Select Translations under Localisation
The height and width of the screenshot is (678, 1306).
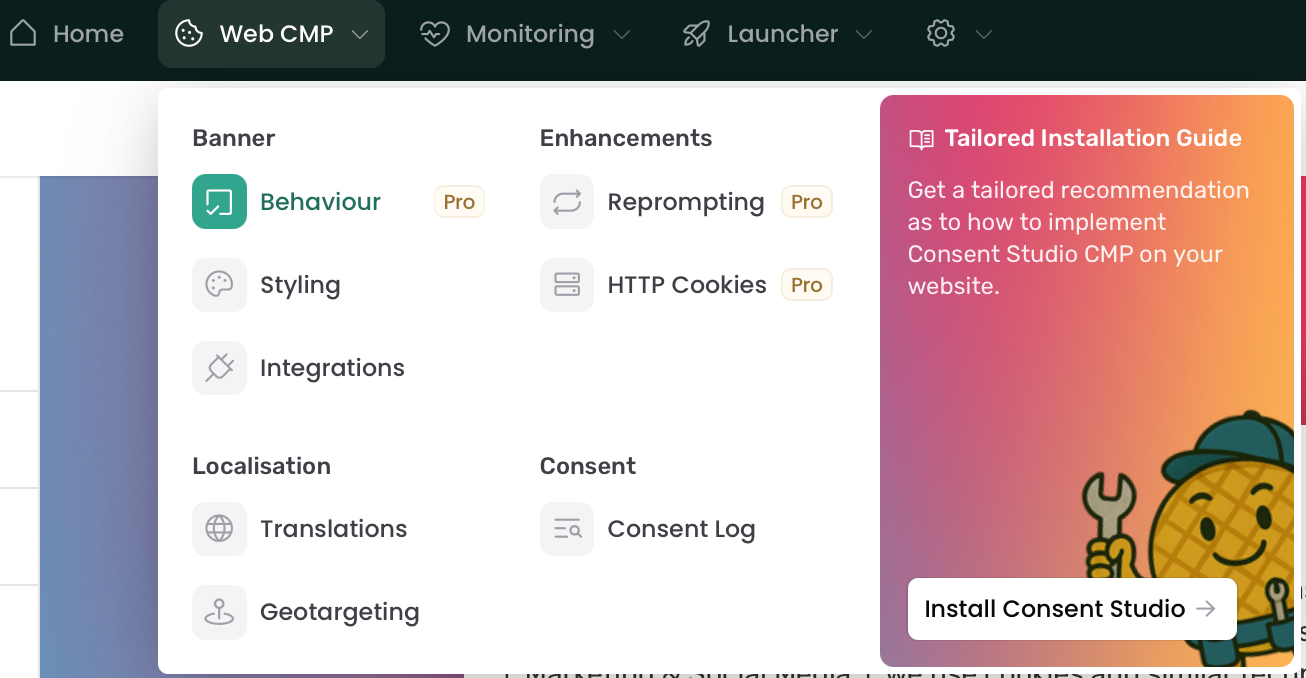click(x=333, y=529)
